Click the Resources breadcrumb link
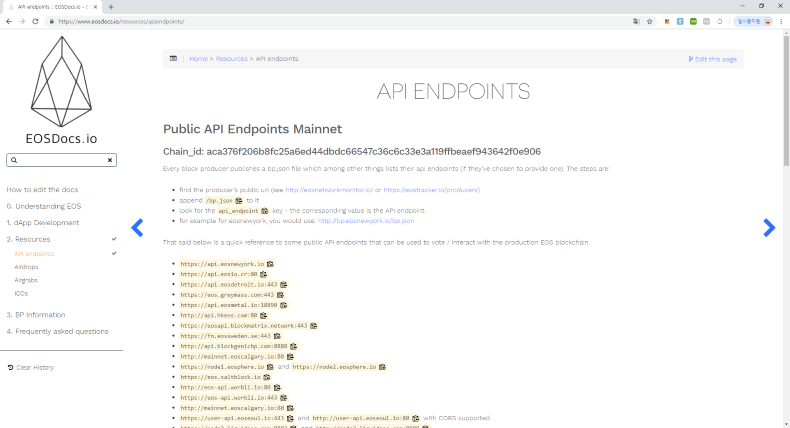This screenshot has width=790, height=428. (232, 58)
